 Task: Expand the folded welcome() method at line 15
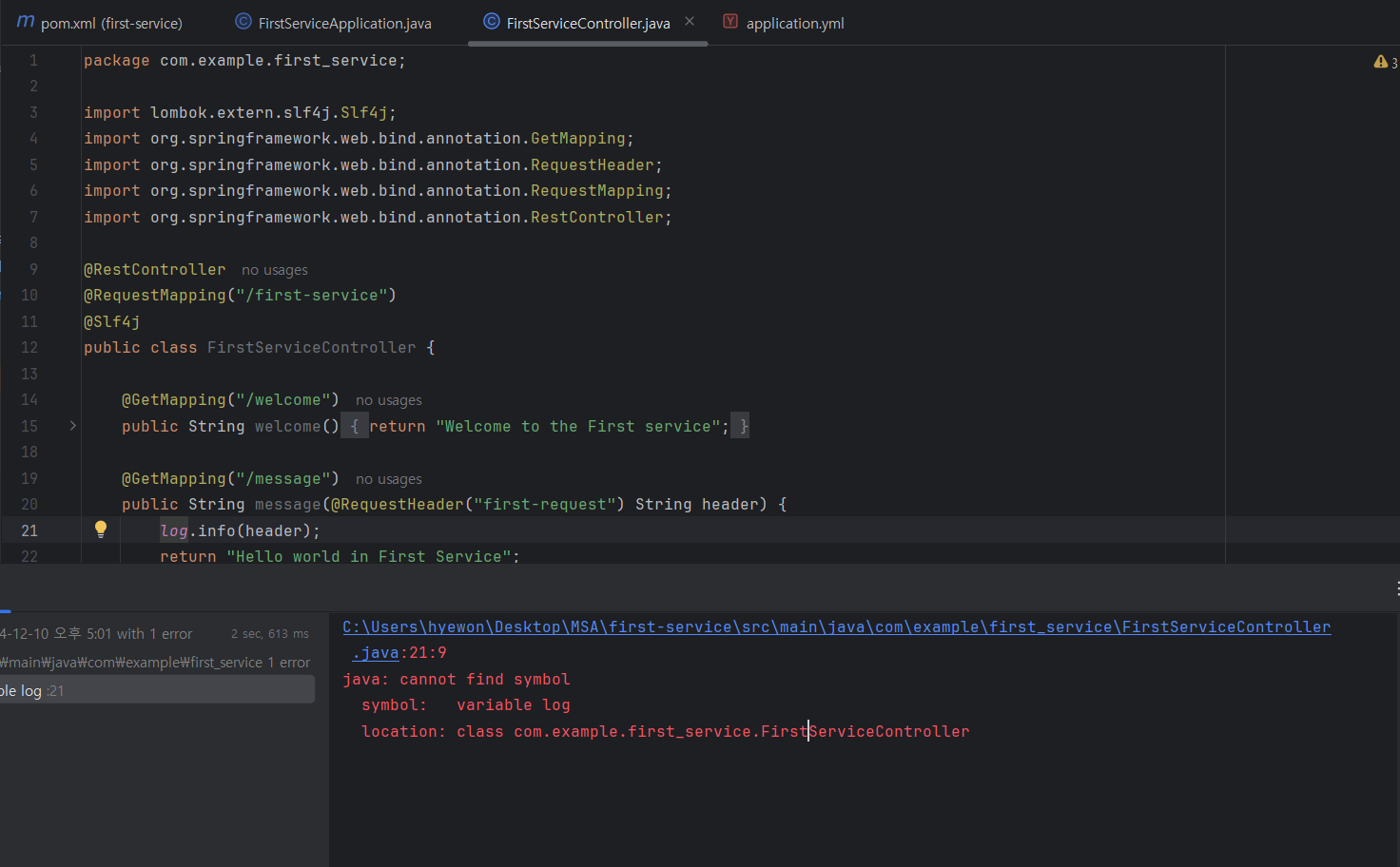click(73, 426)
